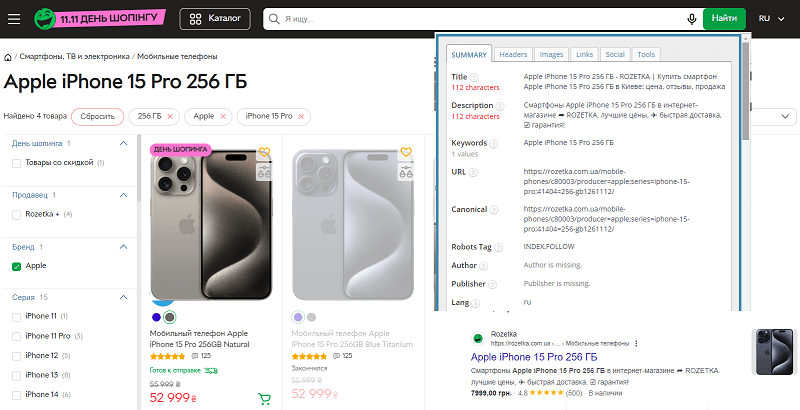Remove the 256 ГБ filter chip
This screenshot has width=800, height=410.
(170, 117)
